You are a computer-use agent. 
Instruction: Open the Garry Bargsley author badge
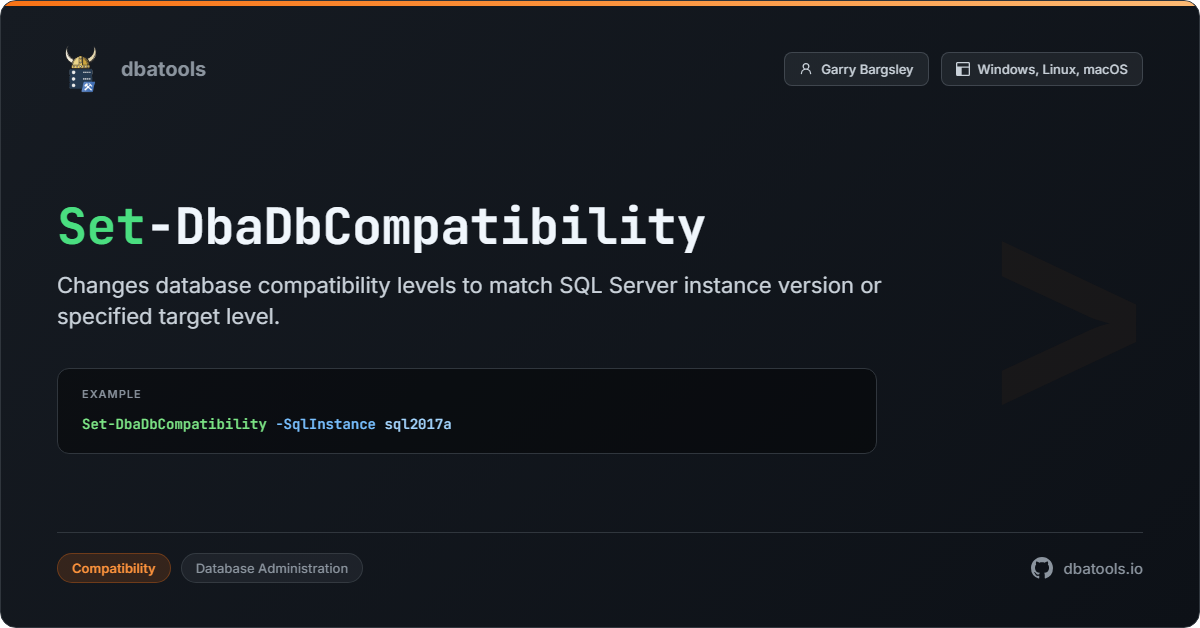click(x=856, y=70)
